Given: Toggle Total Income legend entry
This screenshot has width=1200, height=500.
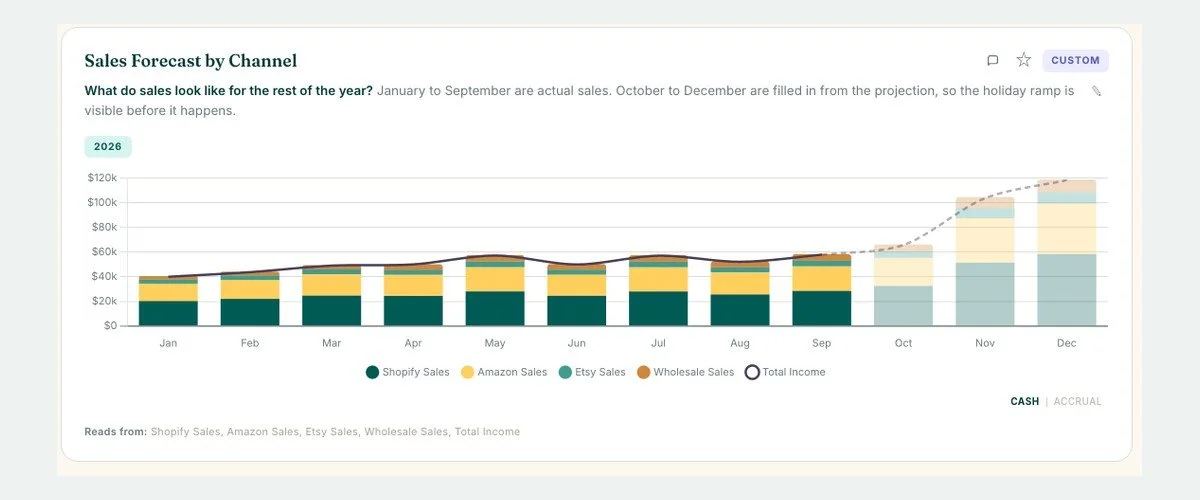Looking at the screenshot, I should pyautogui.click(x=786, y=372).
